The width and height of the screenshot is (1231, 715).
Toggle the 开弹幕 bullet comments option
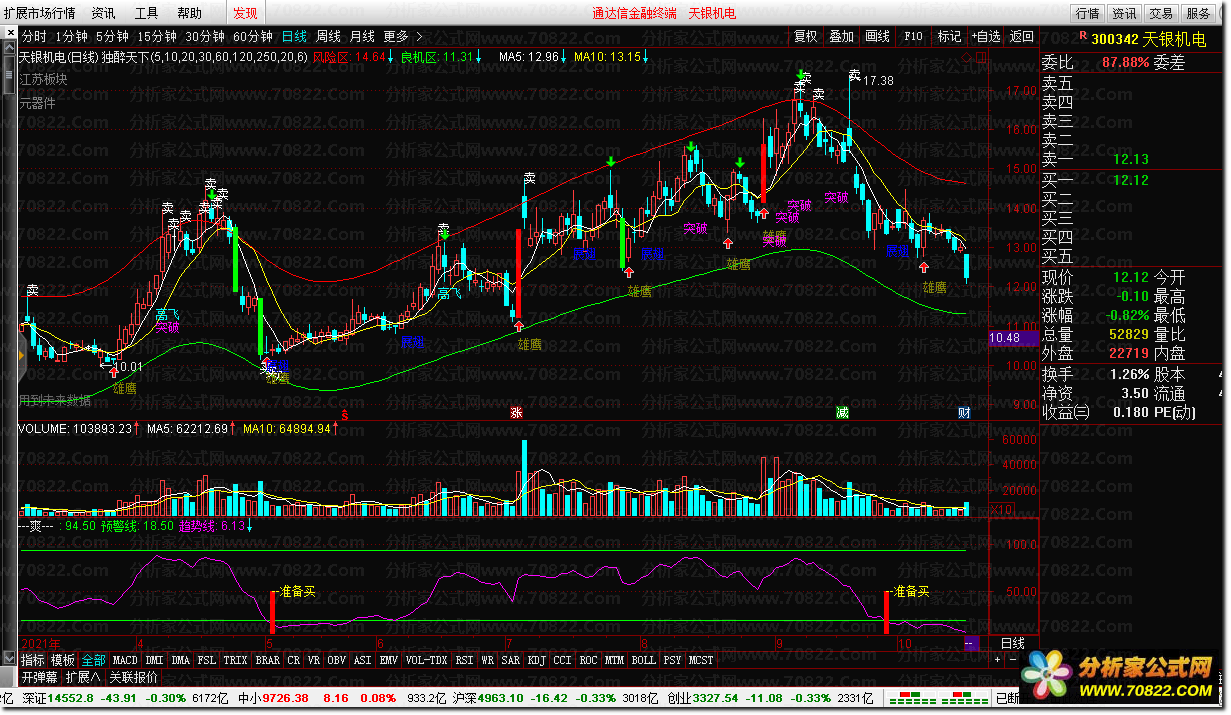pyautogui.click(x=40, y=677)
